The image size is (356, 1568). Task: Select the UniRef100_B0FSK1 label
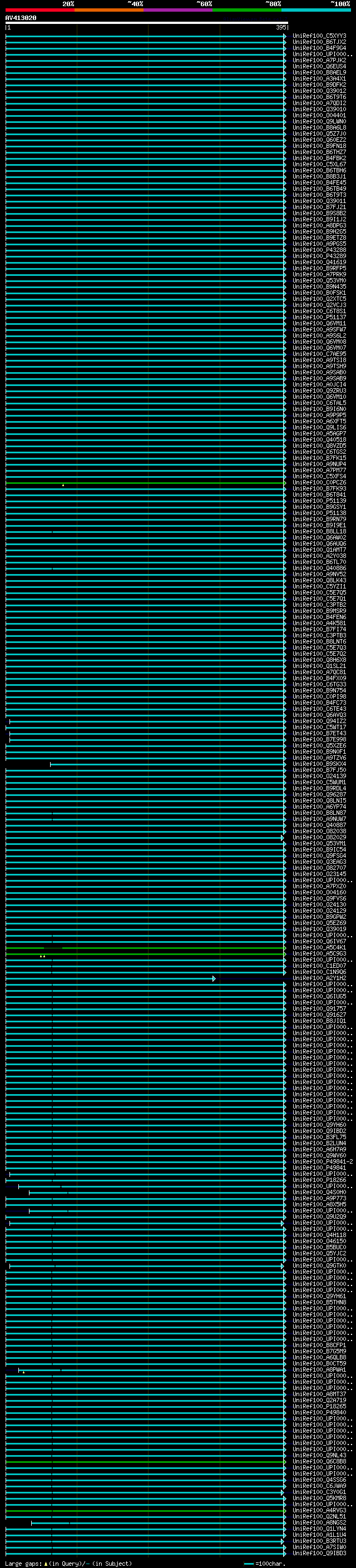point(319,293)
